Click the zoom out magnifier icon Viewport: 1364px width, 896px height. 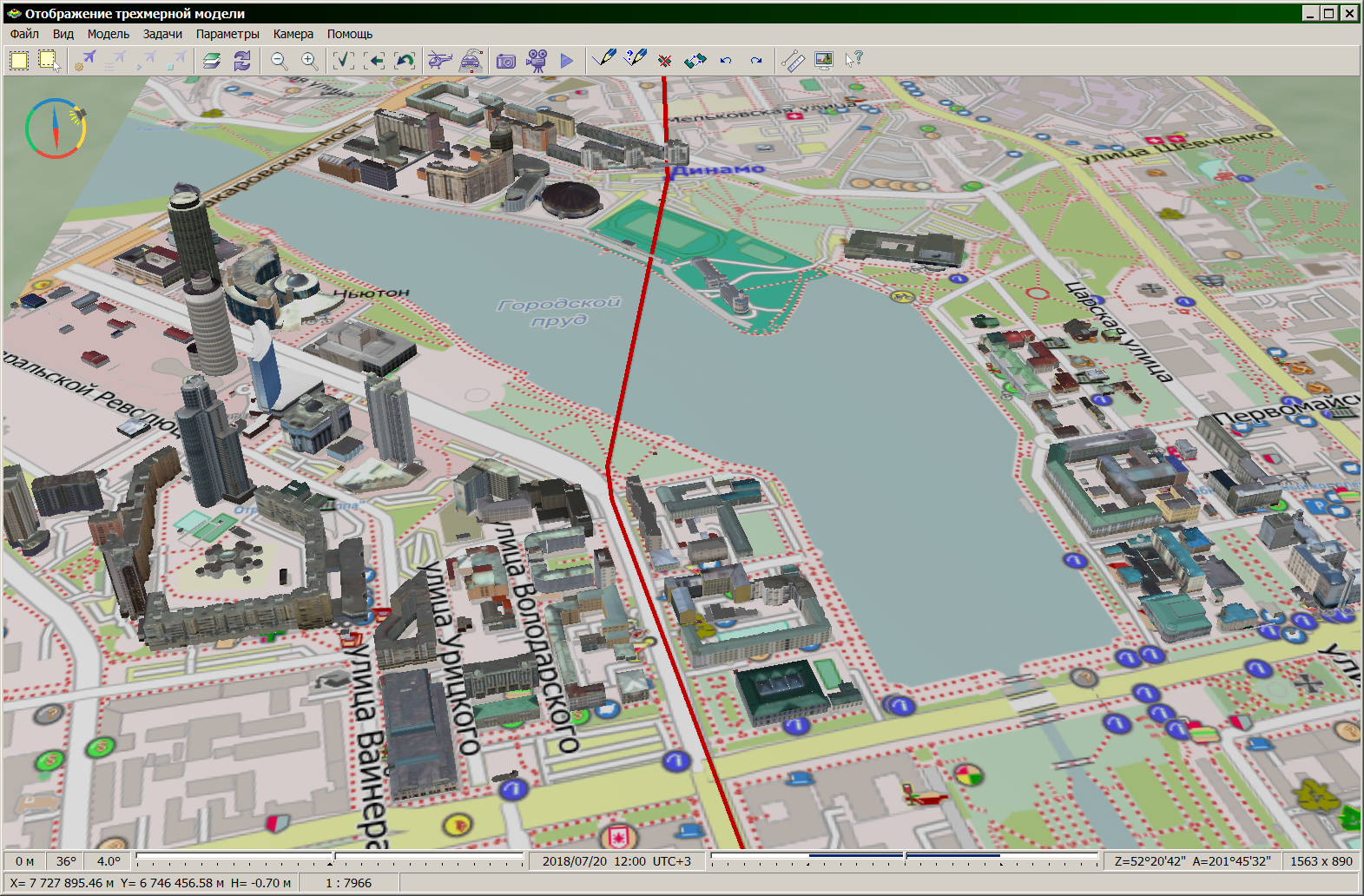click(x=279, y=60)
